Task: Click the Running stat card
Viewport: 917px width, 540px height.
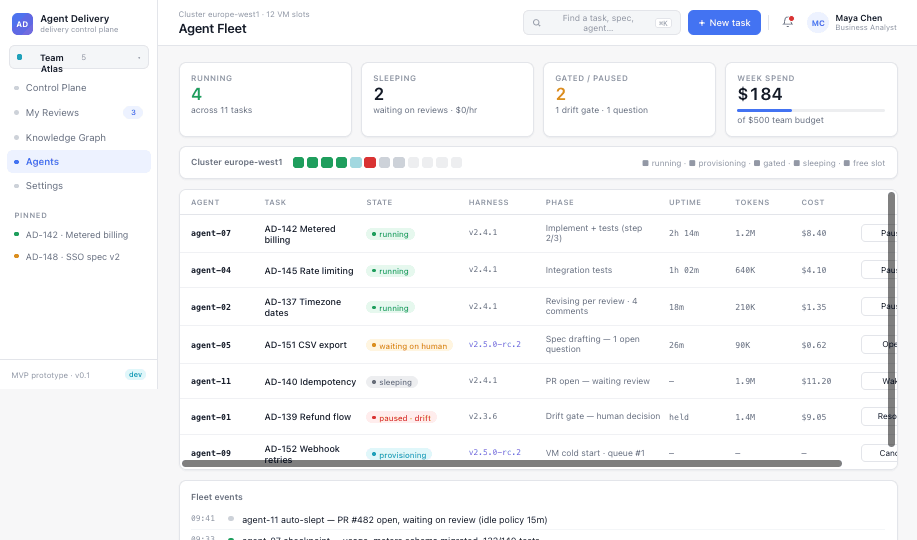Action: (265, 99)
